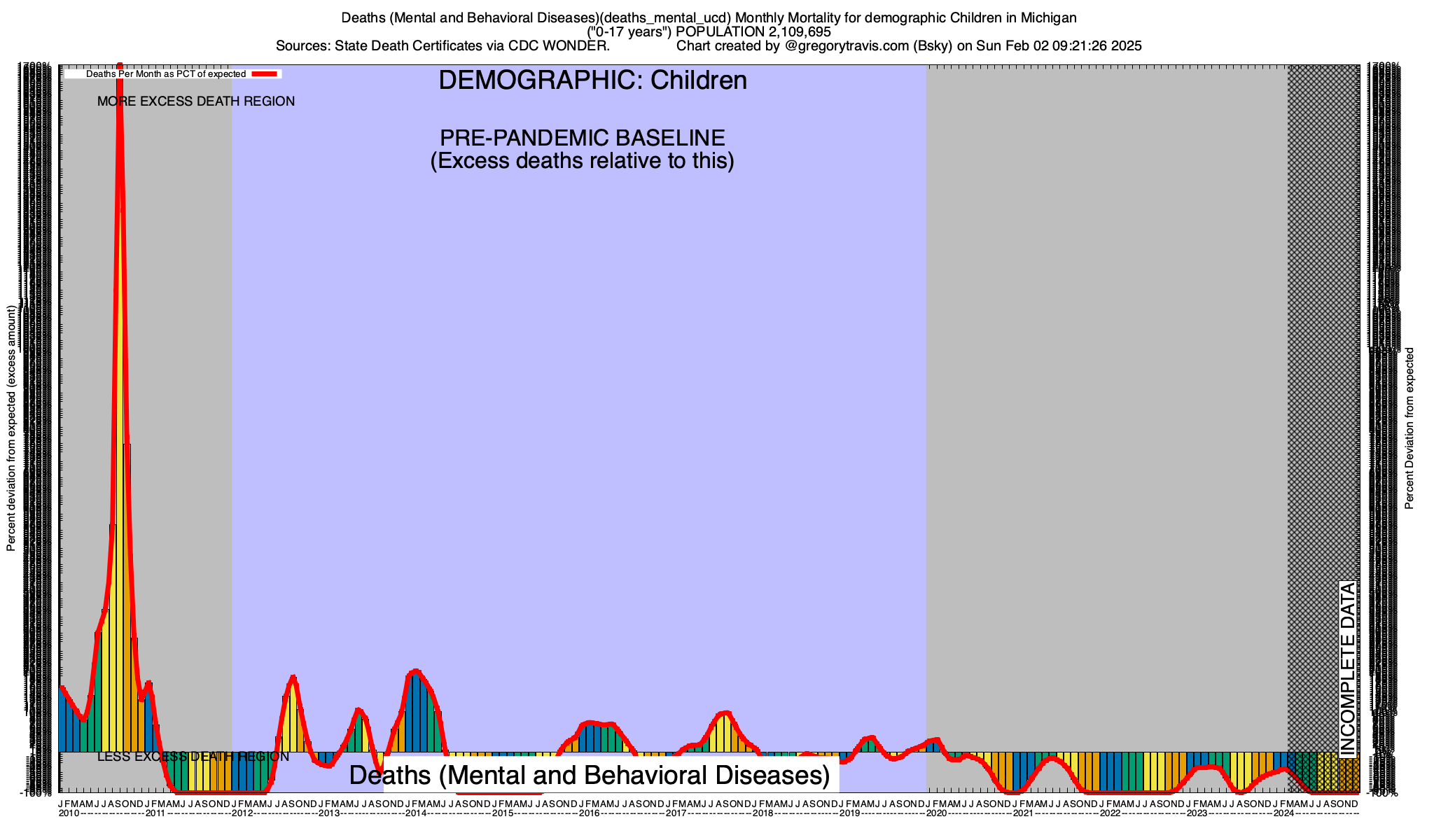1434x840 pixels.
Task: Click the 2020 year label on axis
Action: coord(936,813)
